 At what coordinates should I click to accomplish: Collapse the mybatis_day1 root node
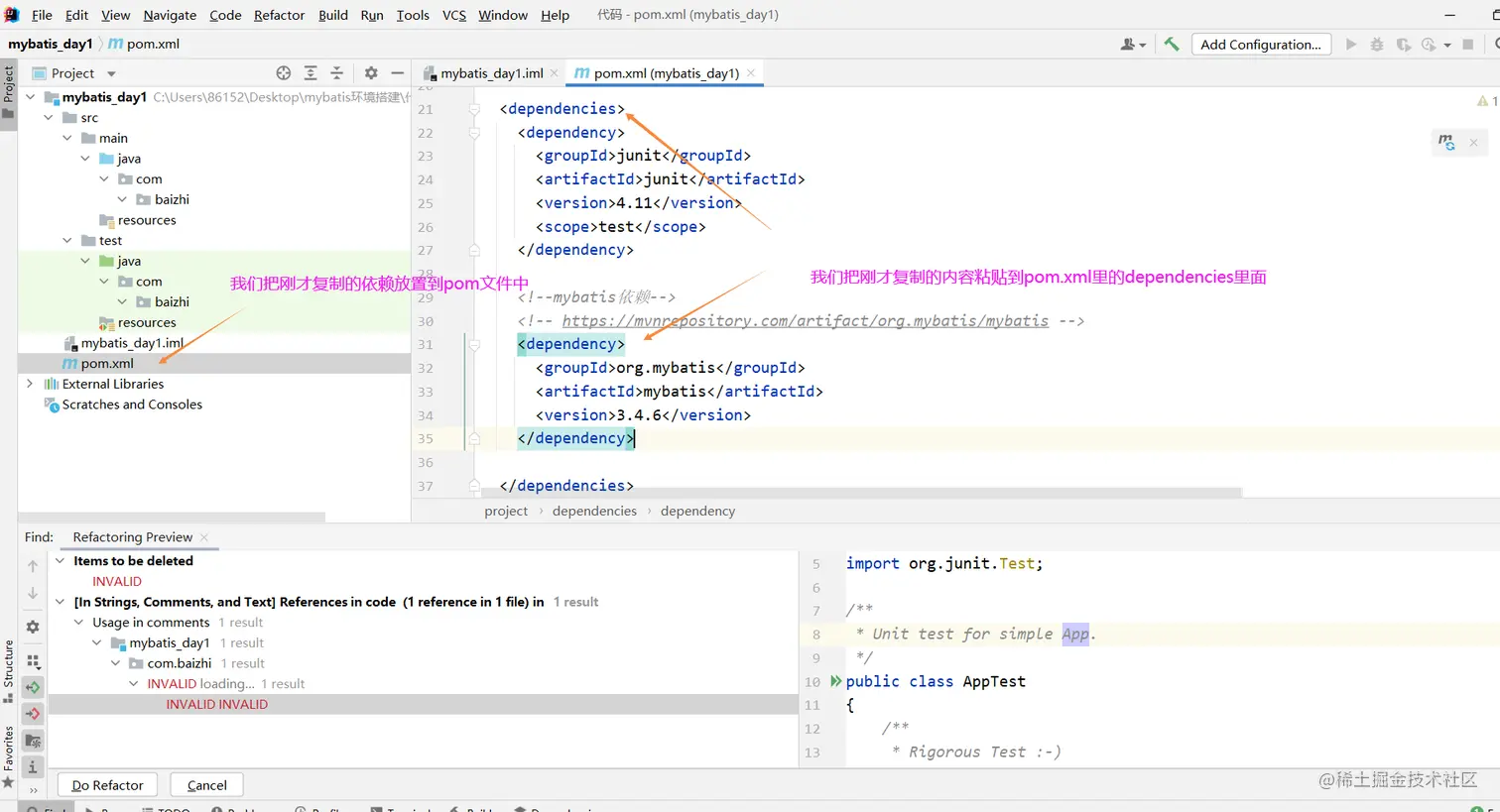tap(30, 97)
